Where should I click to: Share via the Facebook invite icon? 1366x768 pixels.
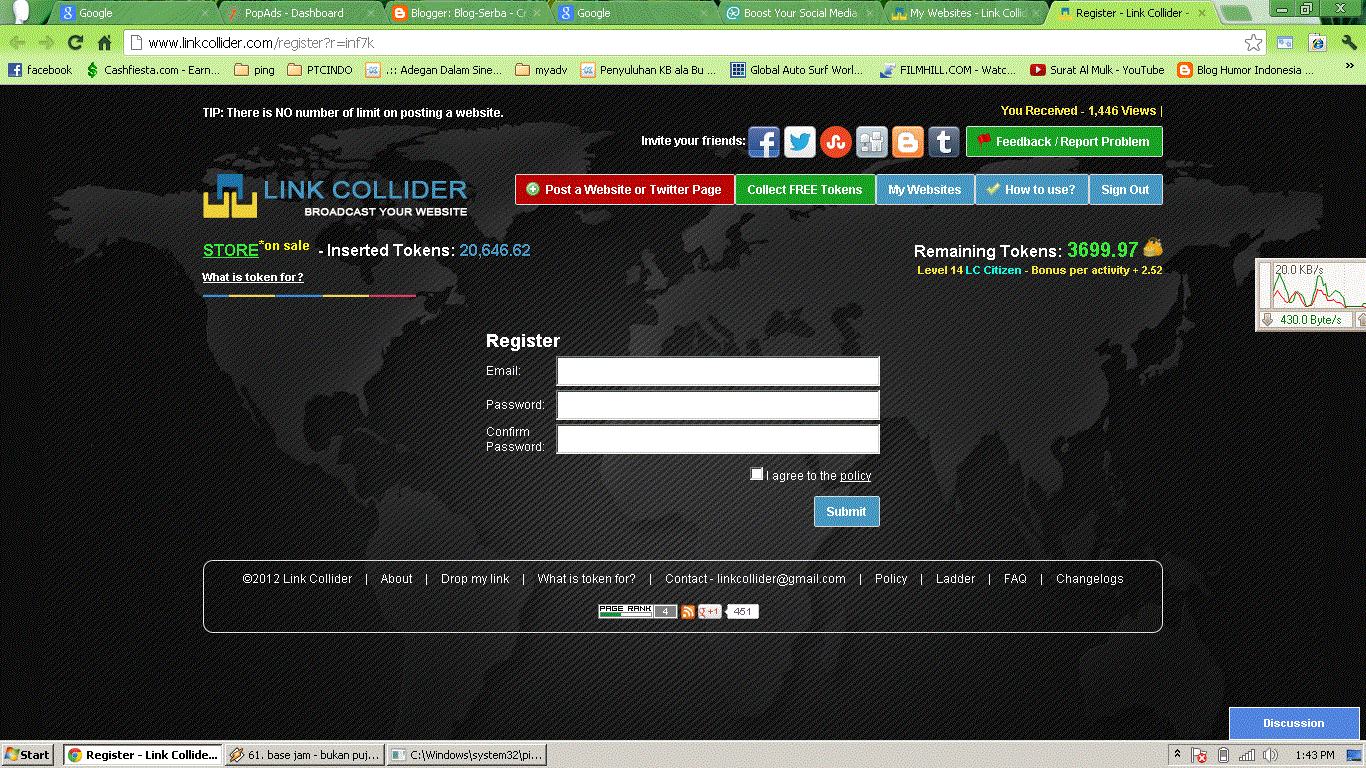[764, 142]
